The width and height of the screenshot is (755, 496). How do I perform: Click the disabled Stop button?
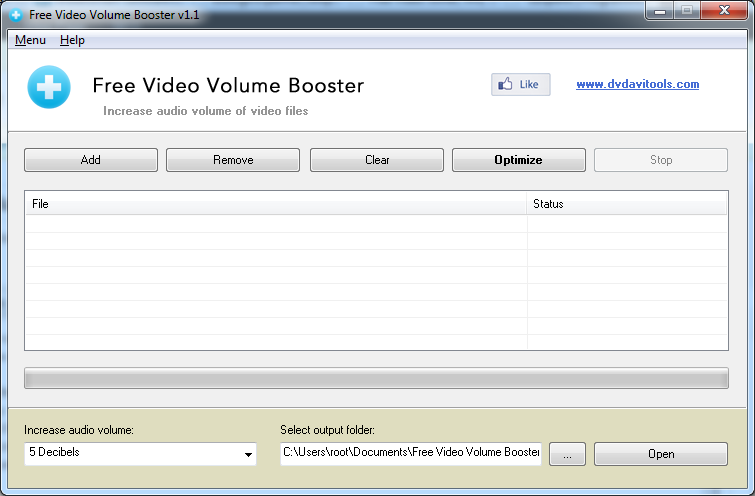pyautogui.click(x=660, y=160)
